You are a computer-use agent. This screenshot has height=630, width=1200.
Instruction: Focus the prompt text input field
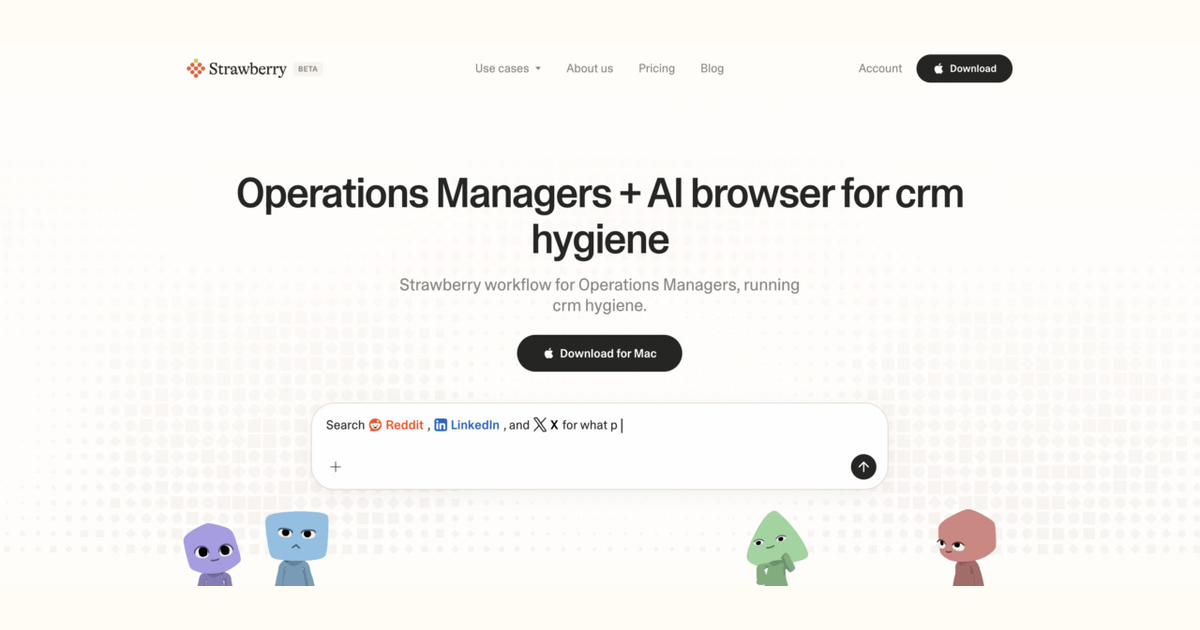tap(599, 446)
